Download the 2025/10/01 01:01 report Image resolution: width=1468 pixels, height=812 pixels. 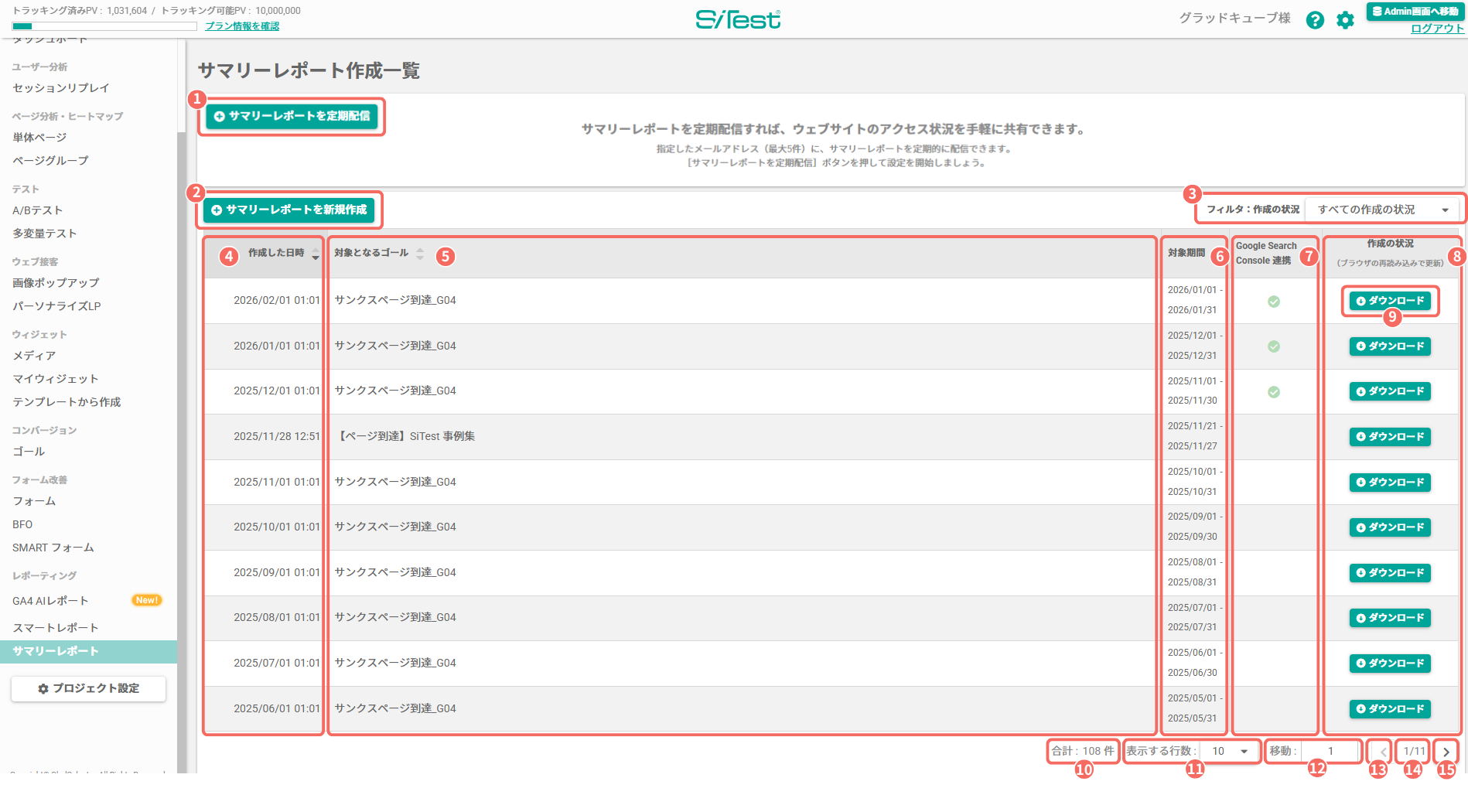pos(1390,527)
